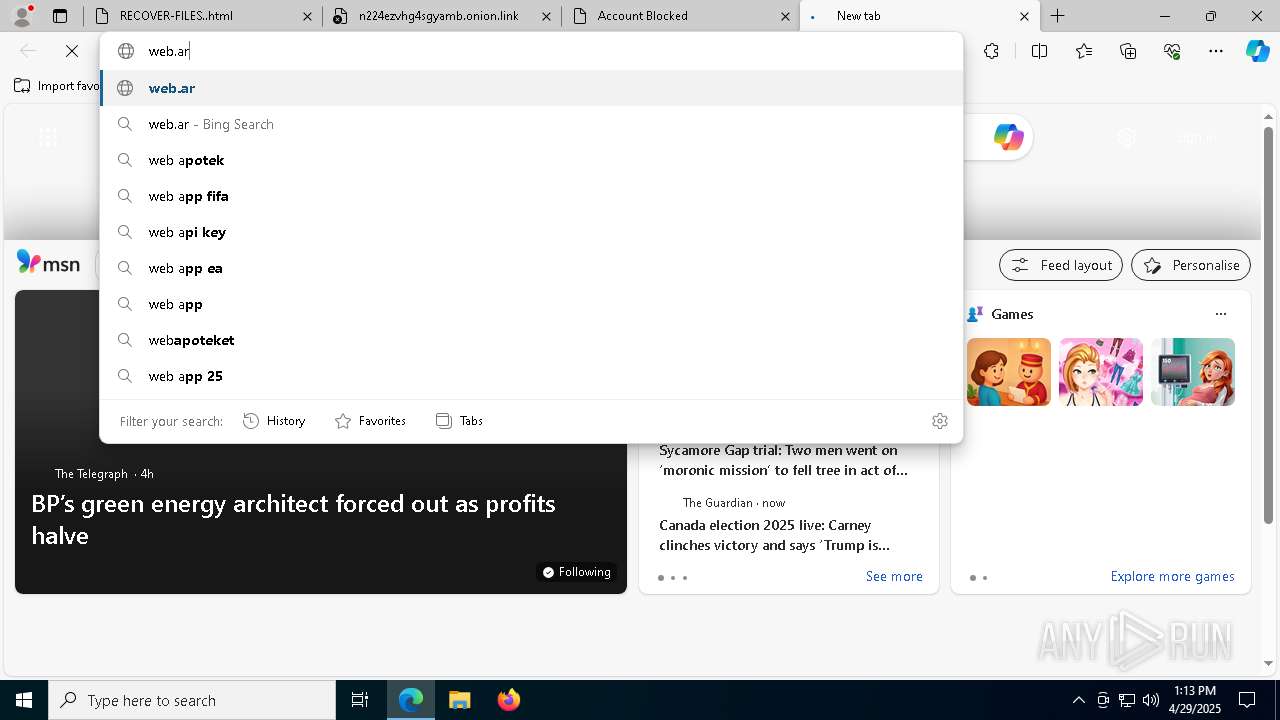Open Task View on taskbar
This screenshot has width=1280, height=720.
coord(360,700)
